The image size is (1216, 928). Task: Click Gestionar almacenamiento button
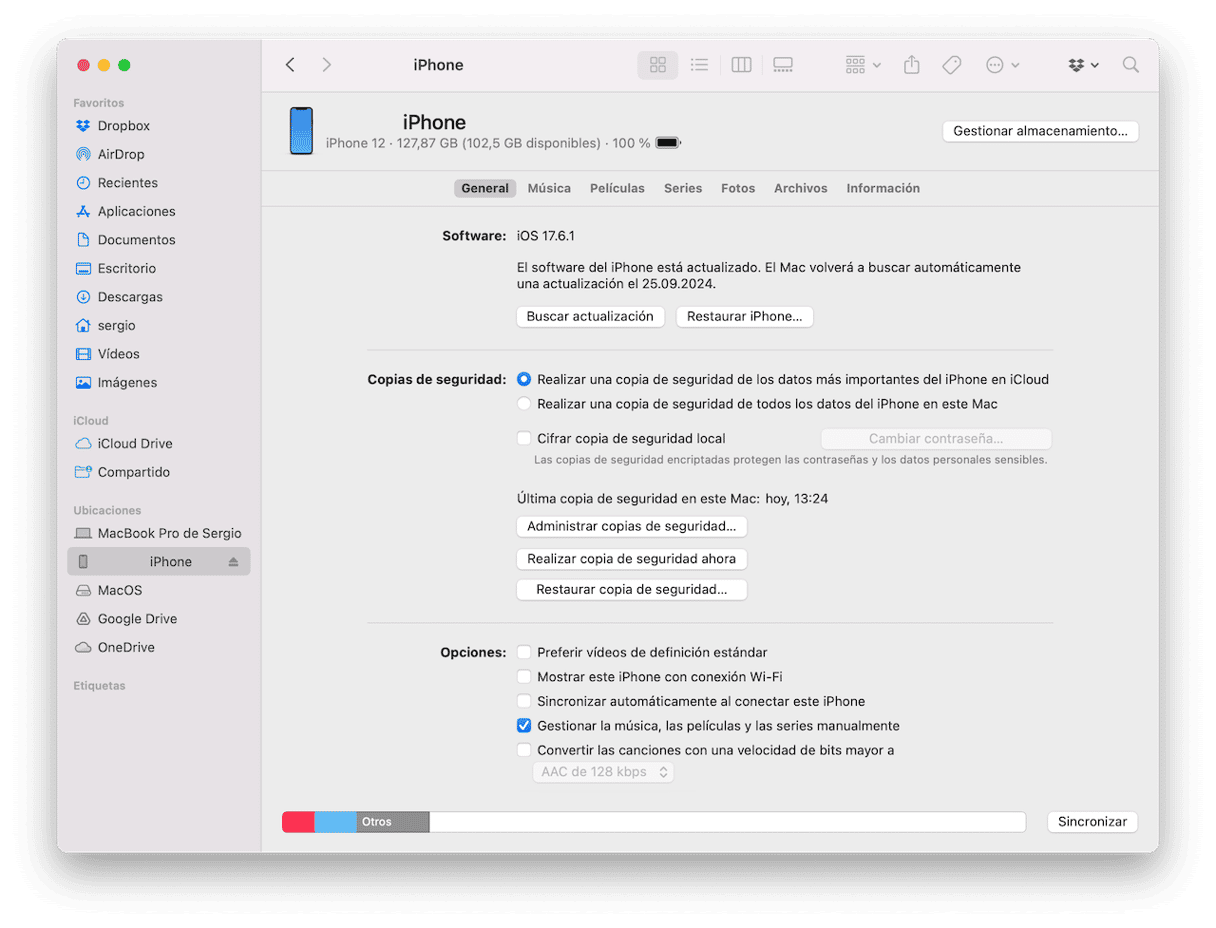1040,131
